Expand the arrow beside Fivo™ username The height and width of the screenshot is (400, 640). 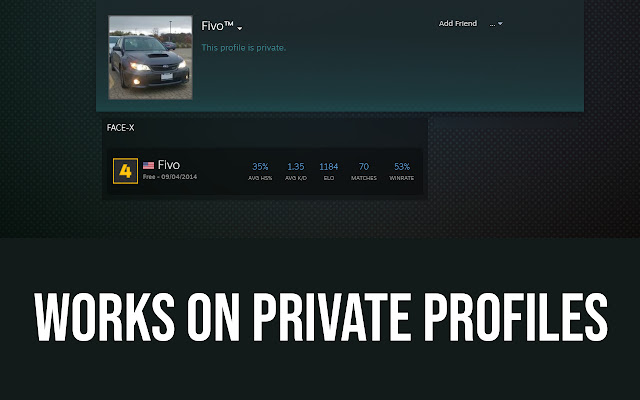[x=240, y=28]
